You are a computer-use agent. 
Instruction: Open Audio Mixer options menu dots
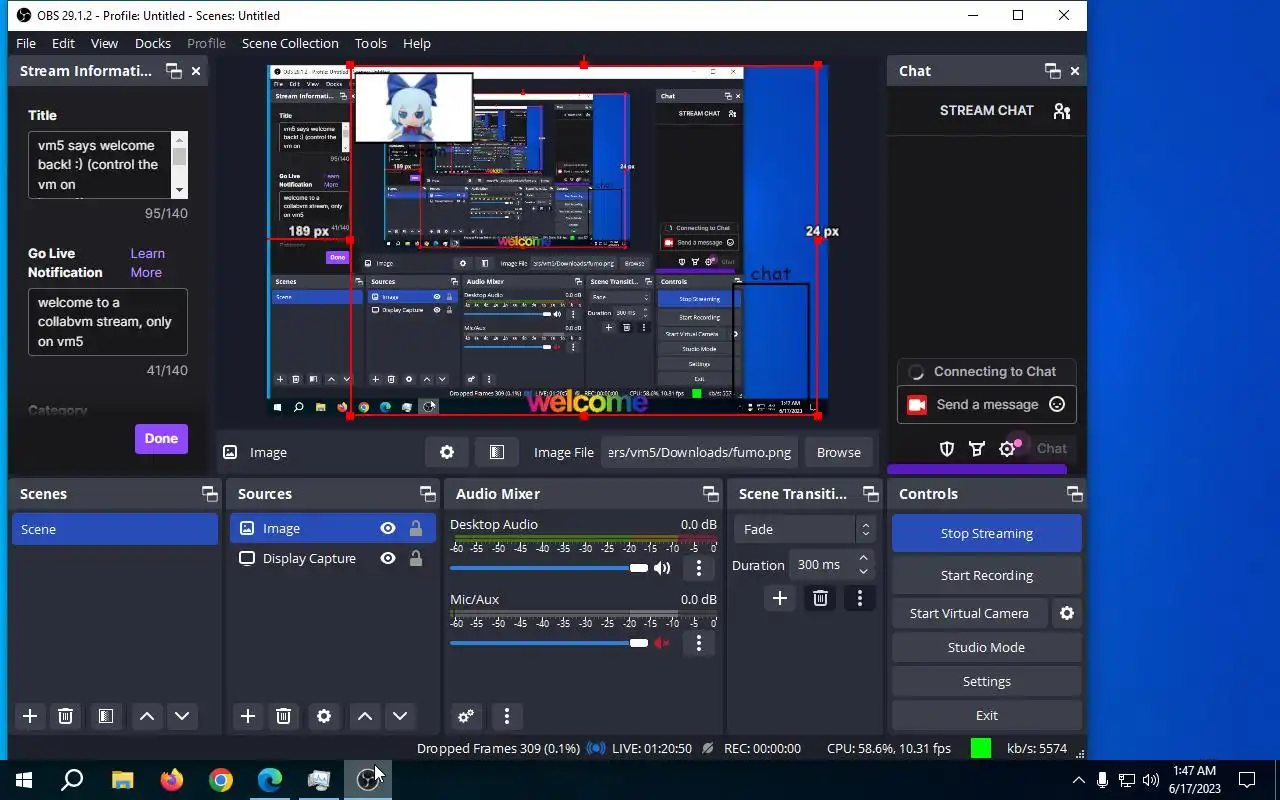click(x=507, y=716)
